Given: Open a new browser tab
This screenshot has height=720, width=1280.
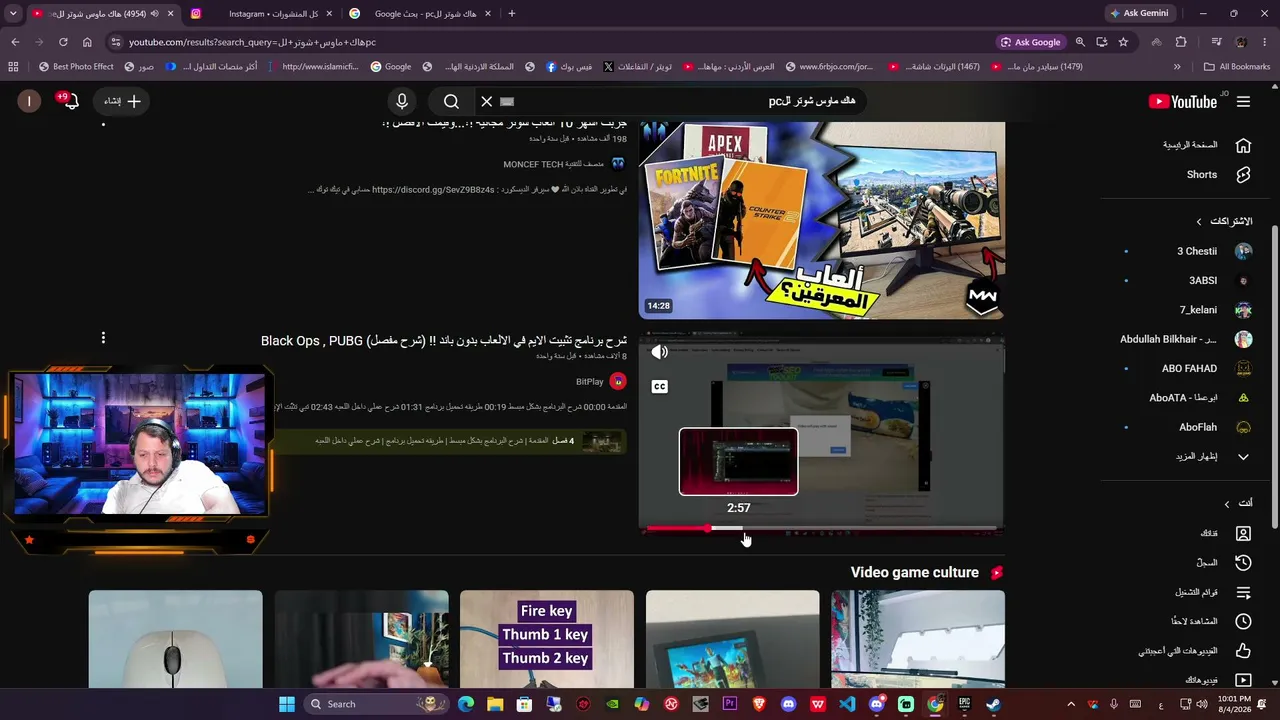Looking at the screenshot, I should point(512,14).
